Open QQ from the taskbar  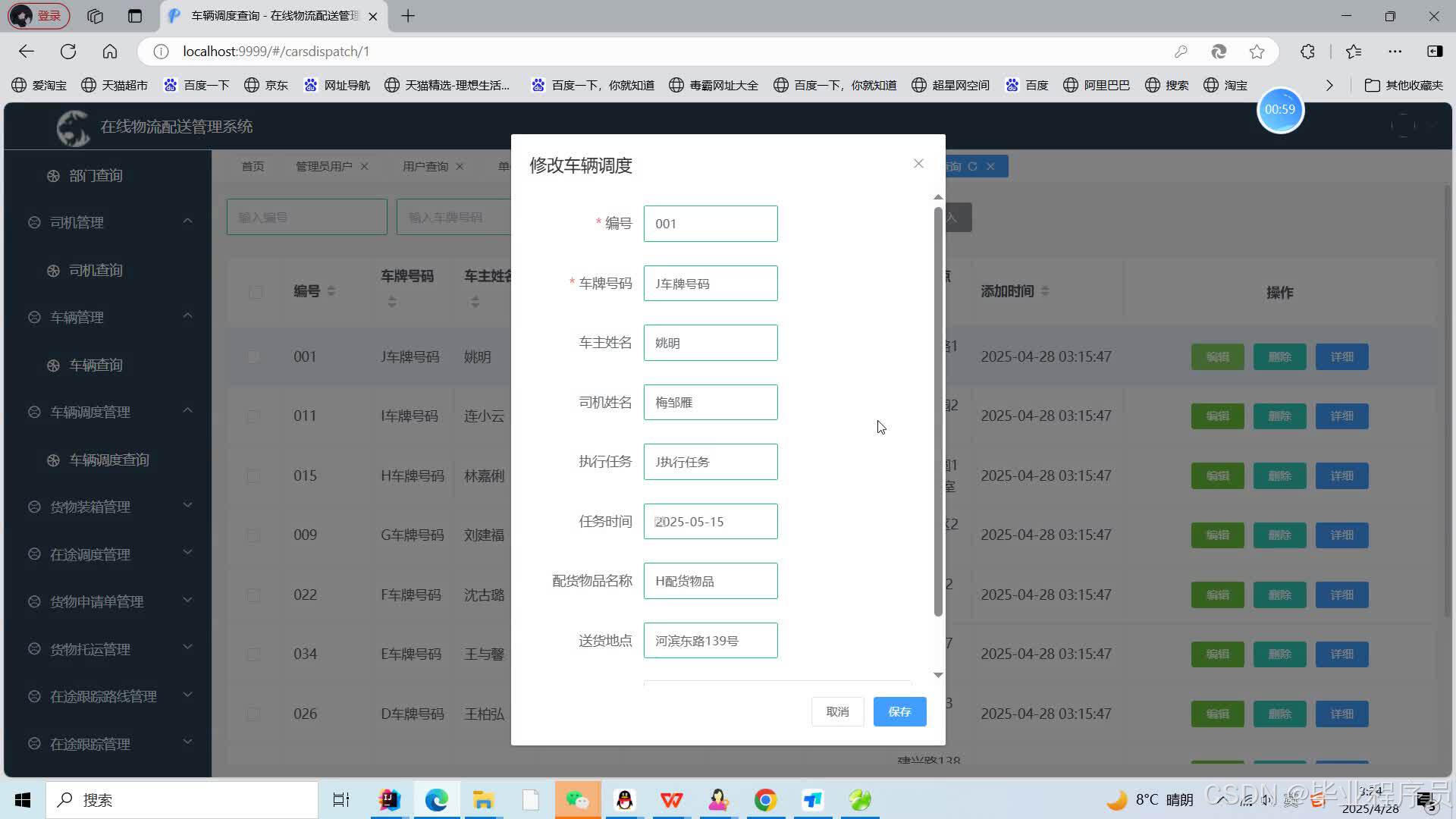(624, 799)
